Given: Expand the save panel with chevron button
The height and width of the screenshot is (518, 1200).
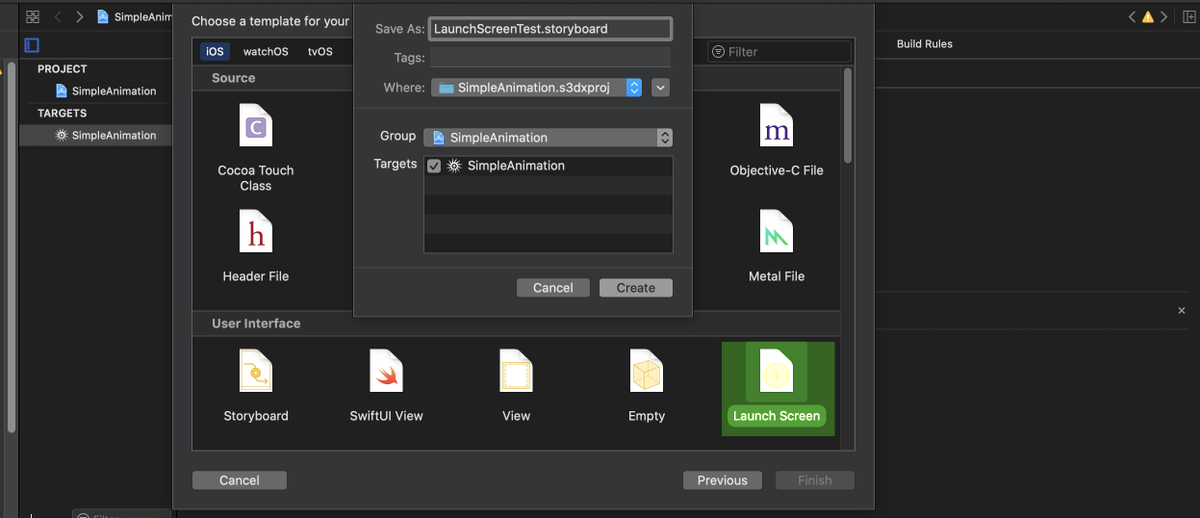Looking at the screenshot, I should (x=660, y=88).
